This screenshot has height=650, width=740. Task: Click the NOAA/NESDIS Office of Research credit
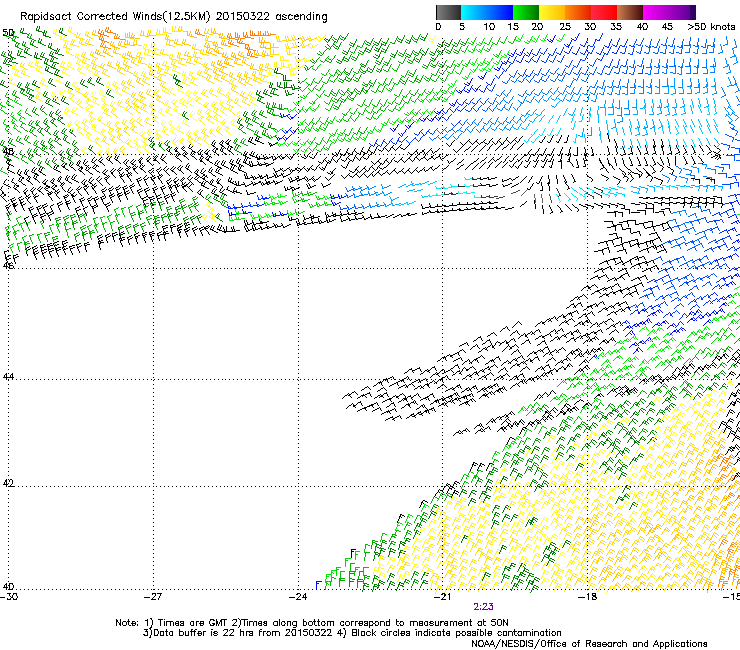click(589, 644)
